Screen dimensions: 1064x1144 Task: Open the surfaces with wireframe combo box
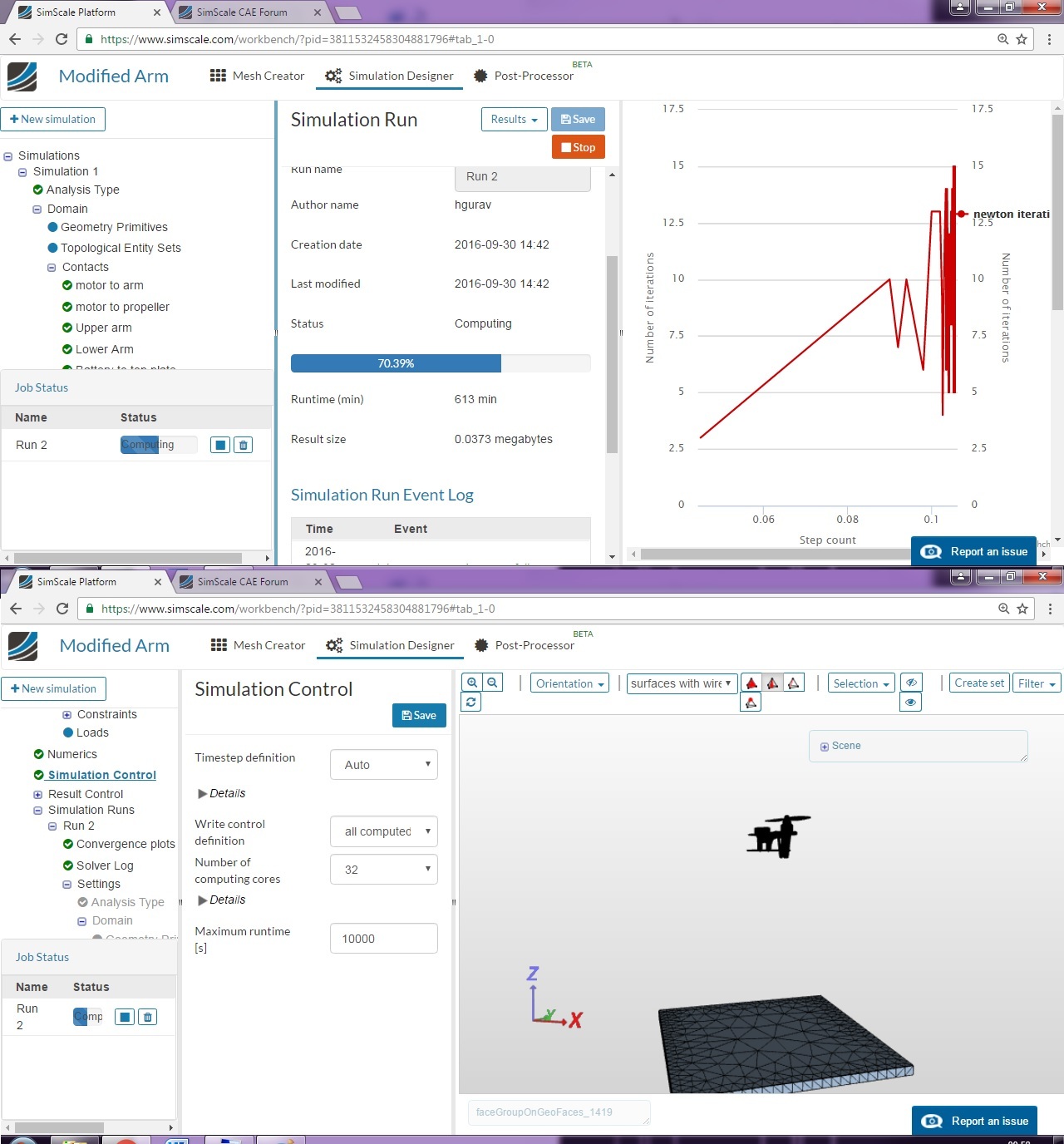(680, 683)
